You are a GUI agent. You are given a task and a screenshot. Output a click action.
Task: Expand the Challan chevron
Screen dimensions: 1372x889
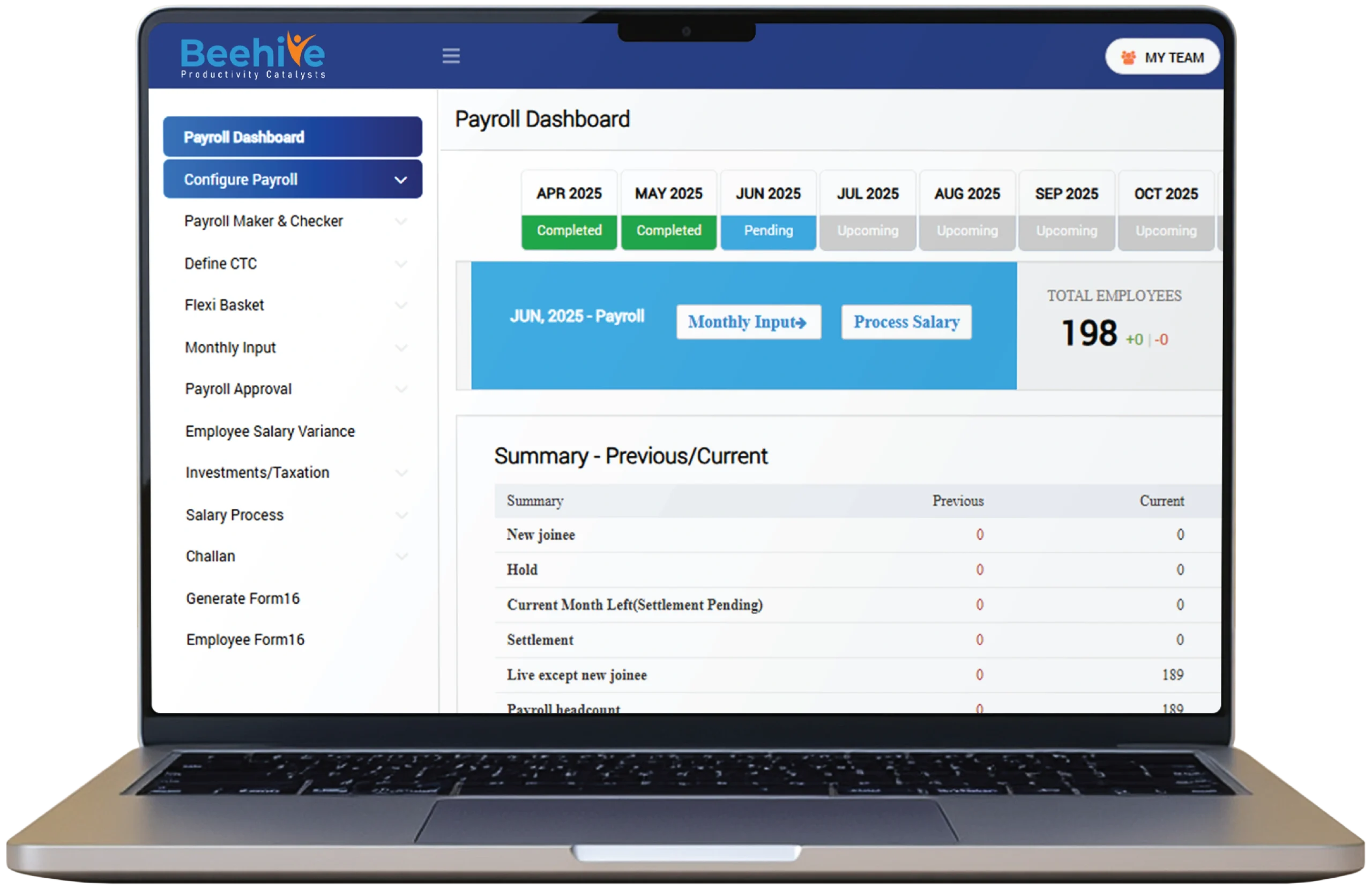[401, 557]
